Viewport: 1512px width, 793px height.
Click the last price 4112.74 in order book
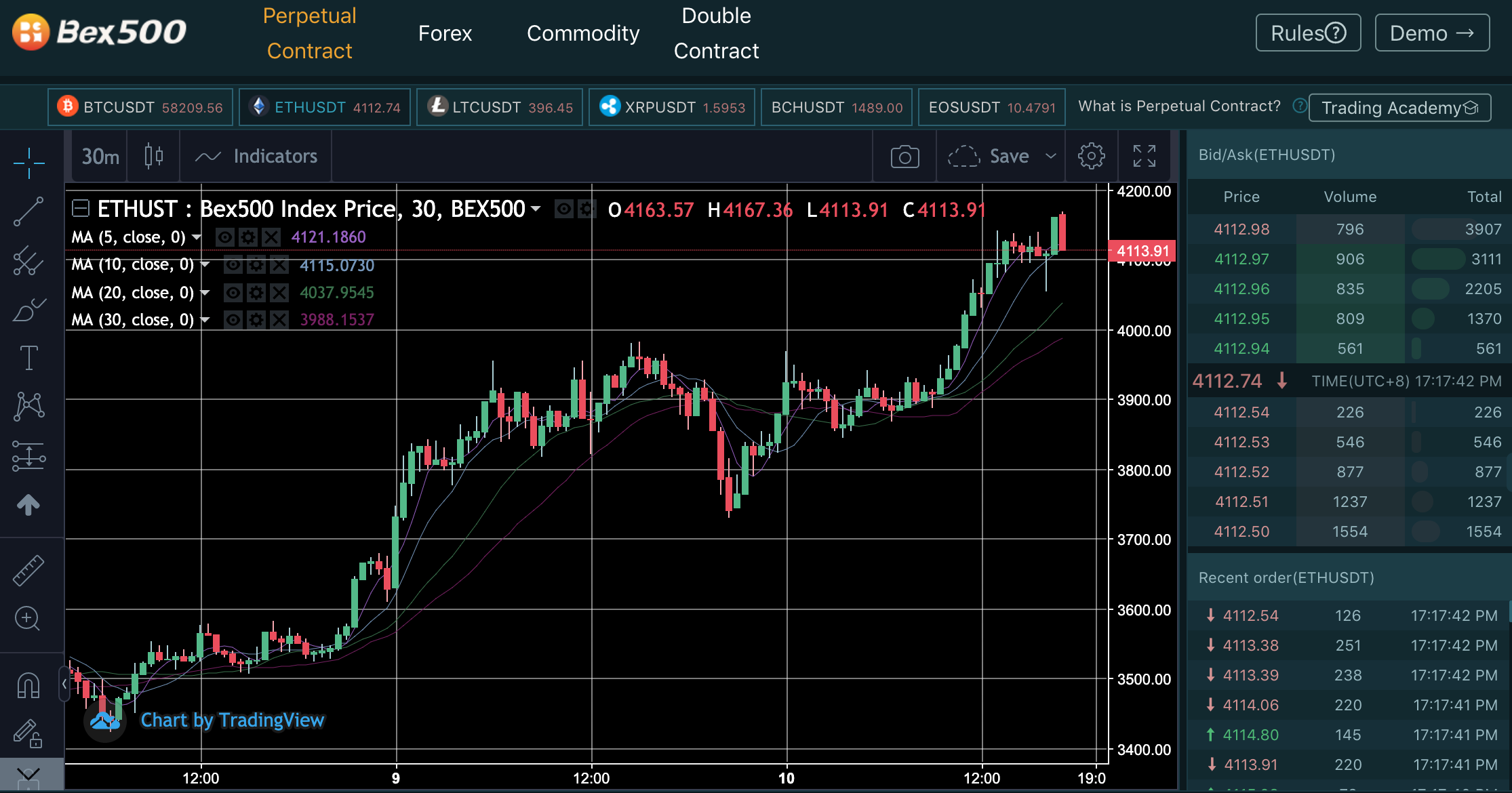coord(1227,381)
